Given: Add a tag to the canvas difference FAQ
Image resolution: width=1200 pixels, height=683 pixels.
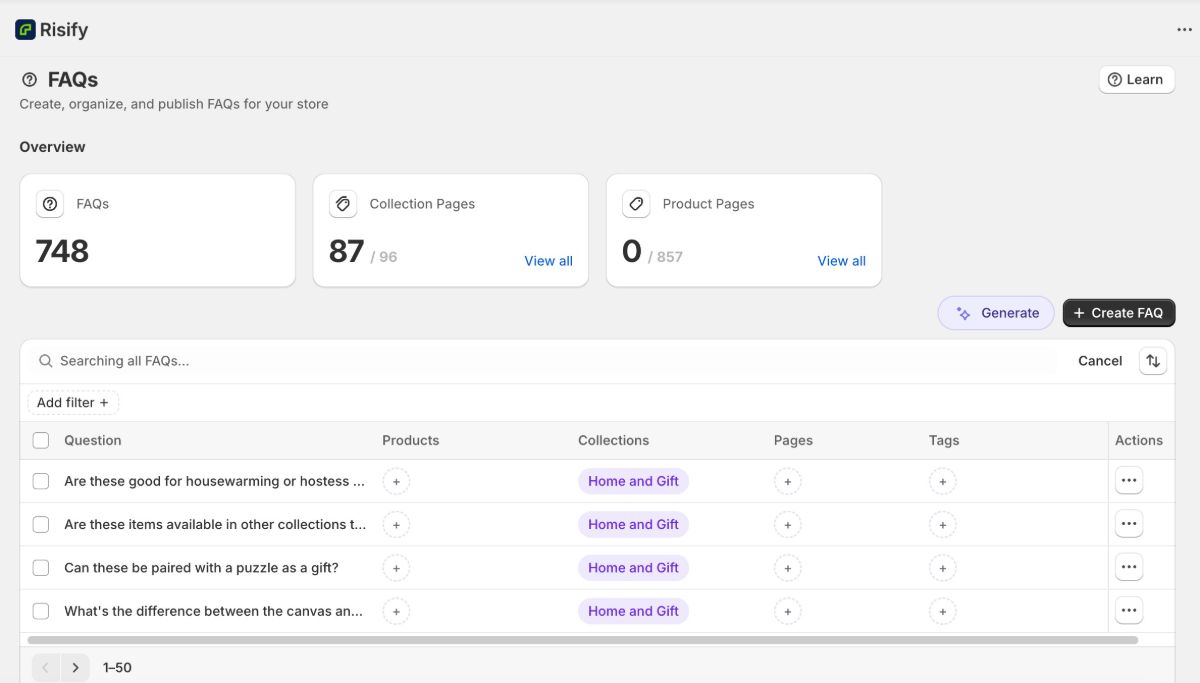Looking at the screenshot, I should pos(942,611).
